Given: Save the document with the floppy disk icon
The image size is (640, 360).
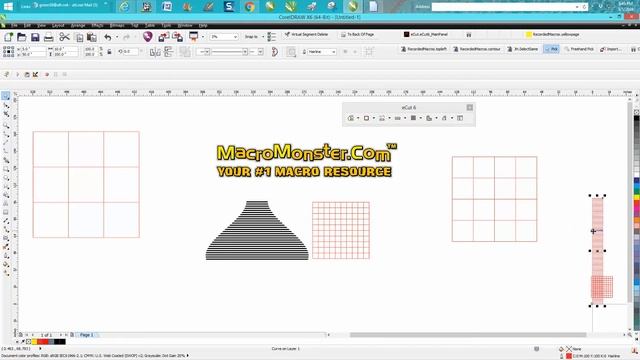Looking at the screenshot, I should coord(35,37).
